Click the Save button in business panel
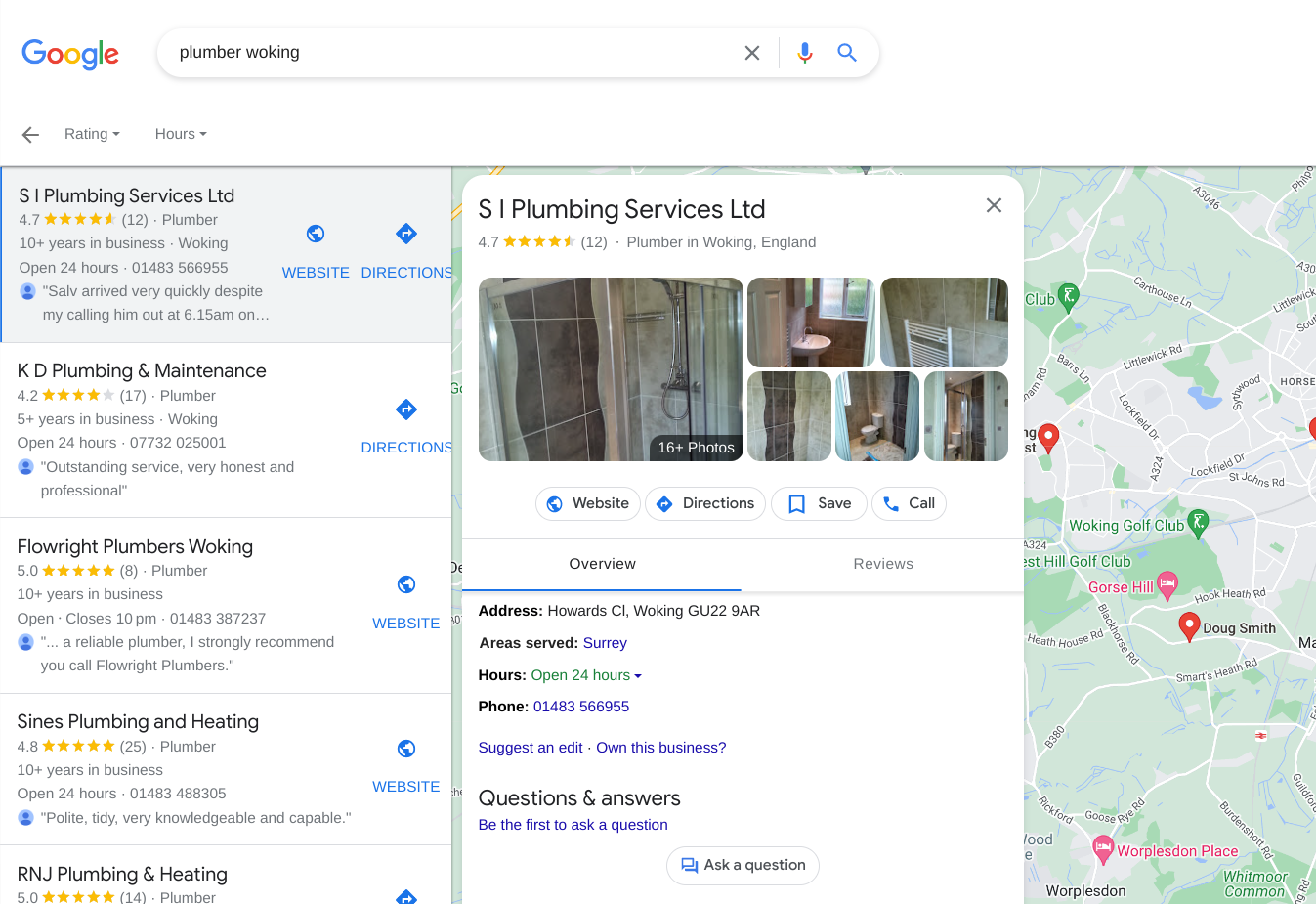This screenshot has height=904, width=1316. tap(819, 503)
